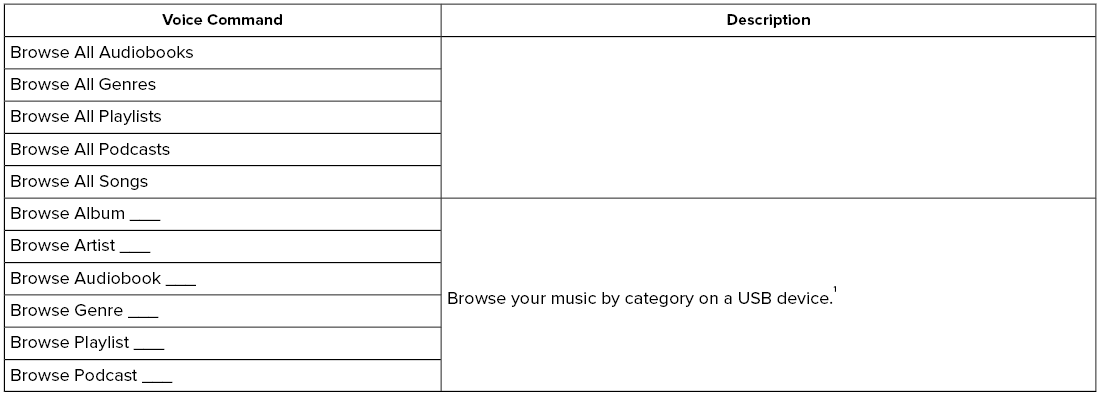1102x396 pixels.
Task: Click the Voice Command column header
Action: click(x=222, y=20)
